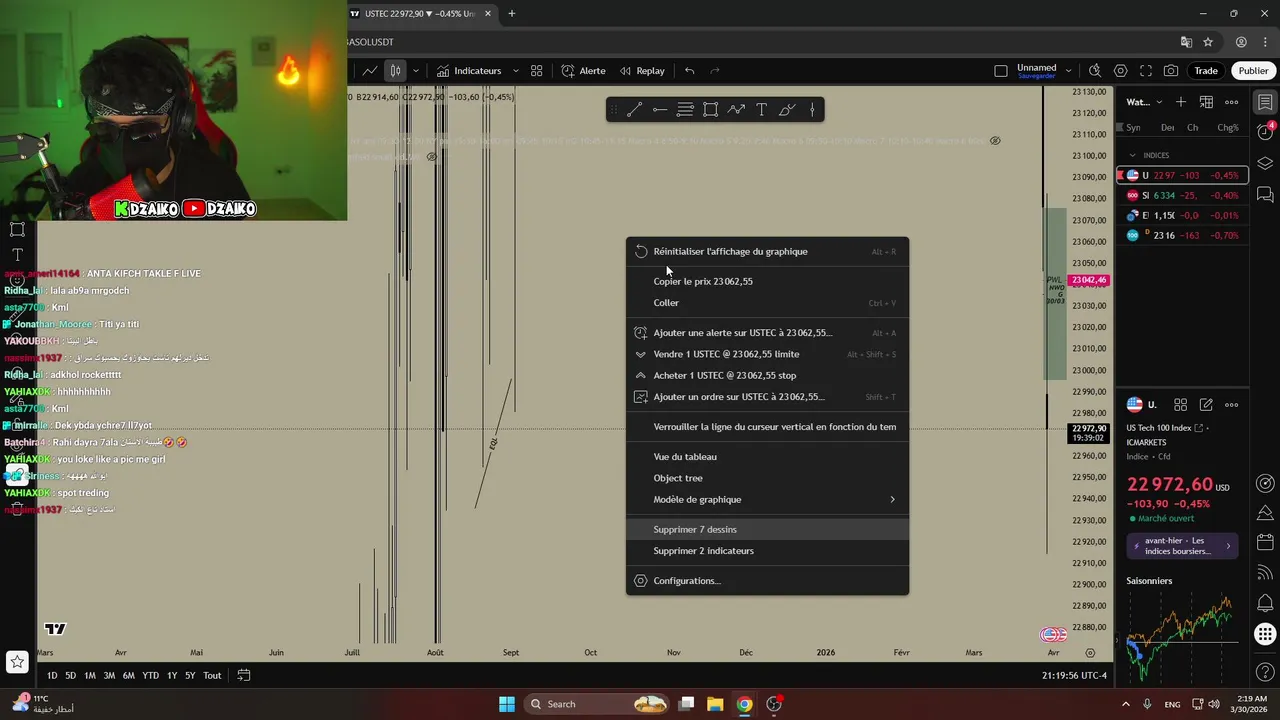Screen dimensions: 1280x720
Task: Click the Alerte button
Action: 584,71
